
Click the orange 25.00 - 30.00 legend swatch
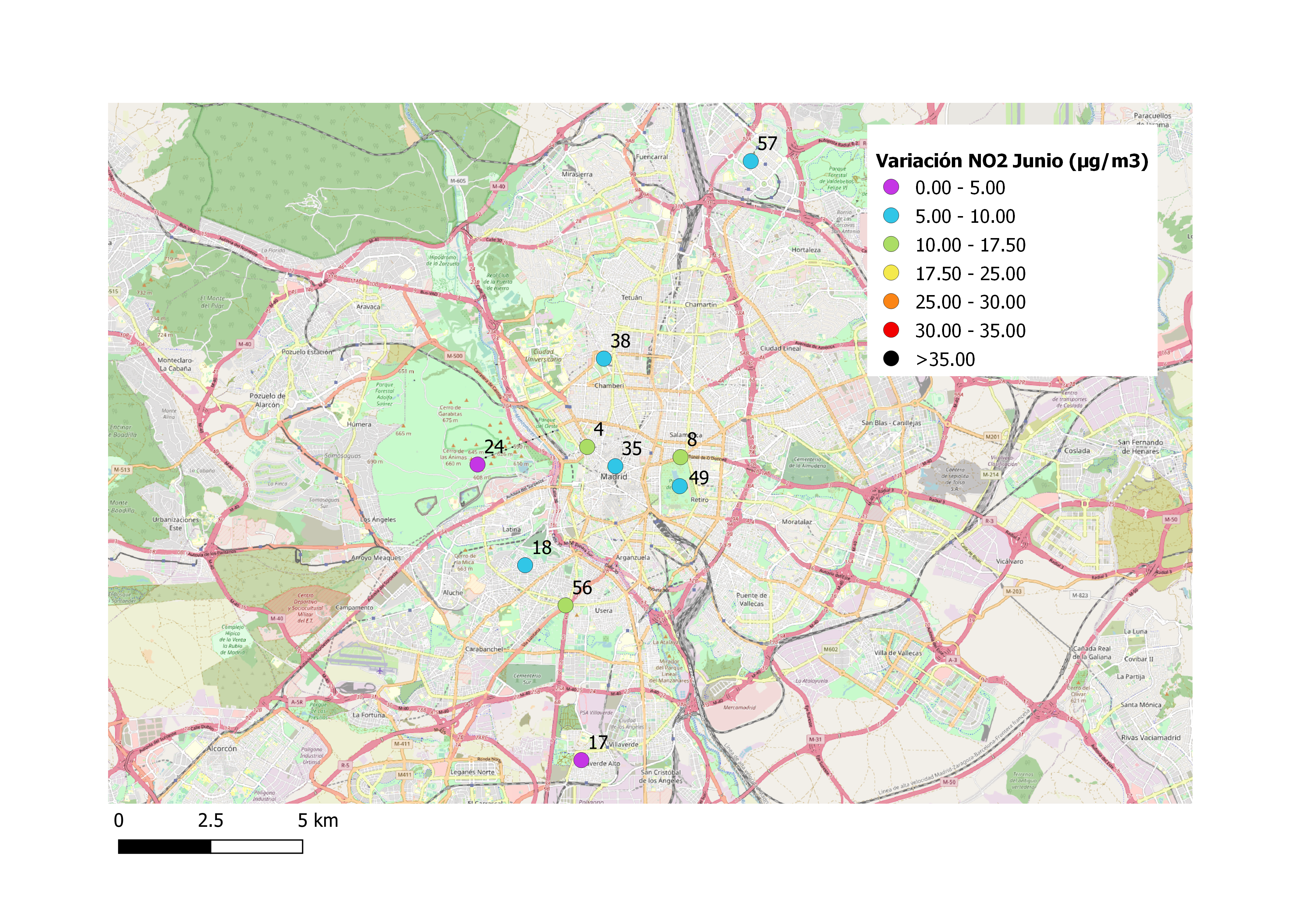click(x=891, y=301)
